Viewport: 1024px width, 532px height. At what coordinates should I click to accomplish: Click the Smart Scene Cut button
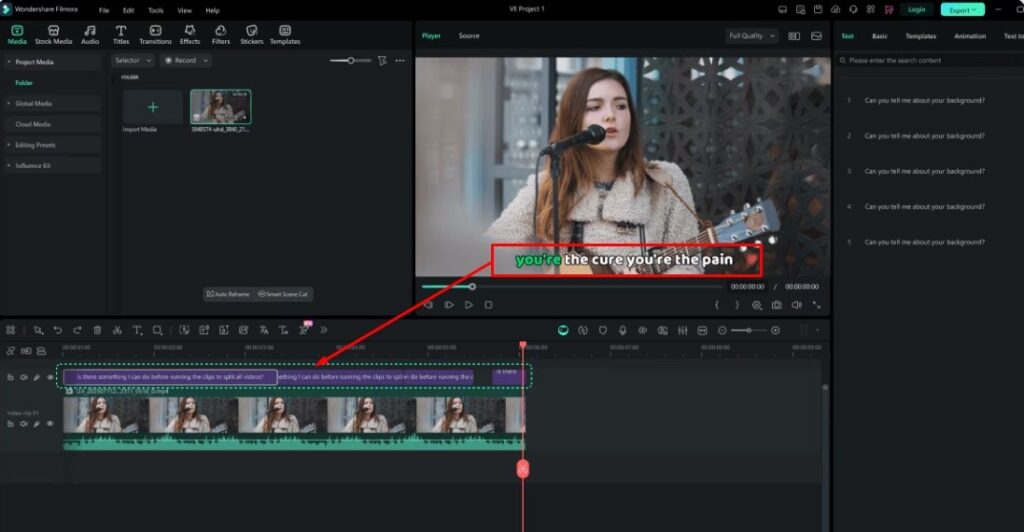283,294
